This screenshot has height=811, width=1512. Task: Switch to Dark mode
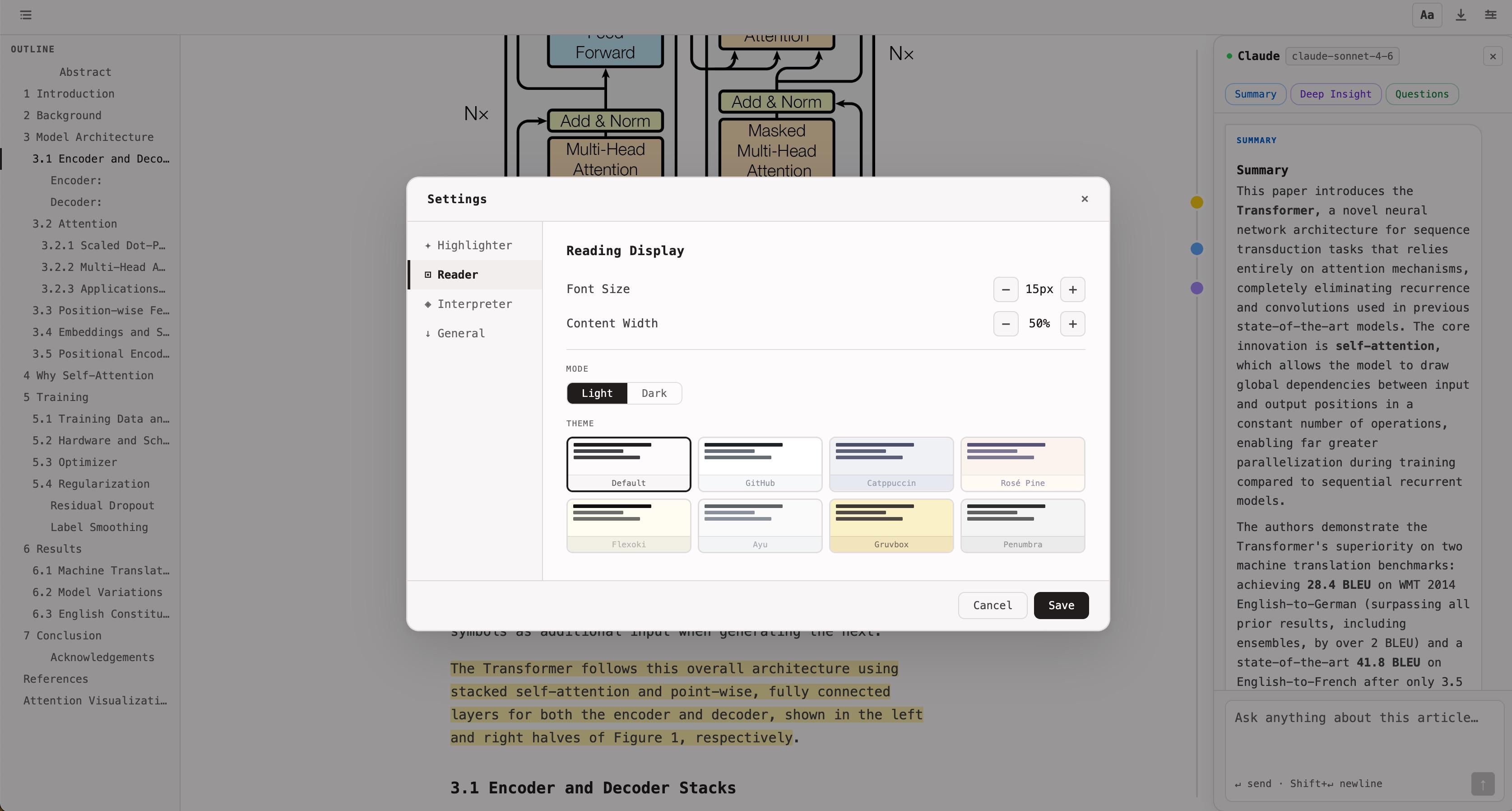pyautogui.click(x=654, y=393)
